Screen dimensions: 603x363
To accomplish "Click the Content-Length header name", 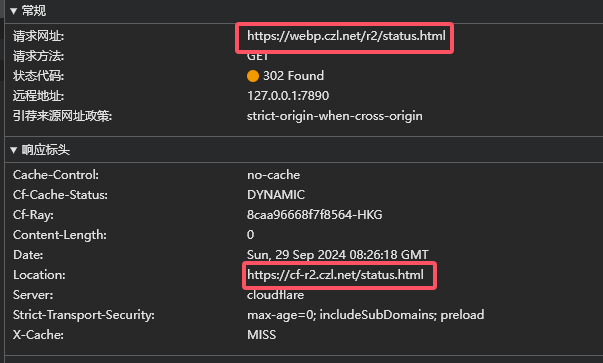I will (60, 235).
